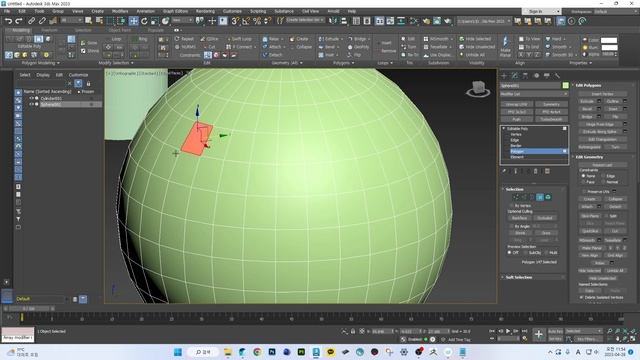Open the Modifiers menu
Viewport: 640px width, 360px height.
point(120,11)
